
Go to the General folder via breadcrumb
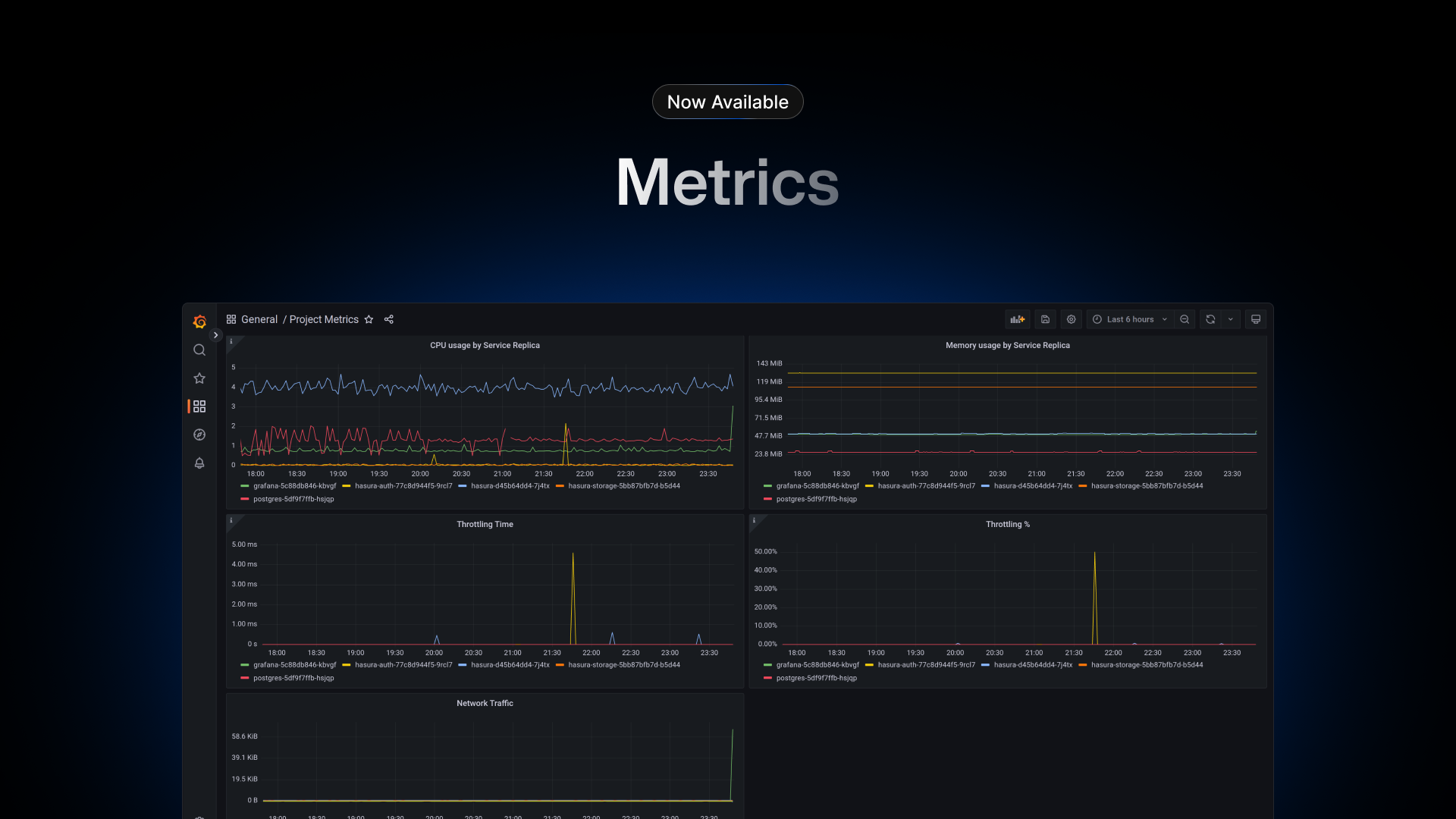click(x=259, y=319)
